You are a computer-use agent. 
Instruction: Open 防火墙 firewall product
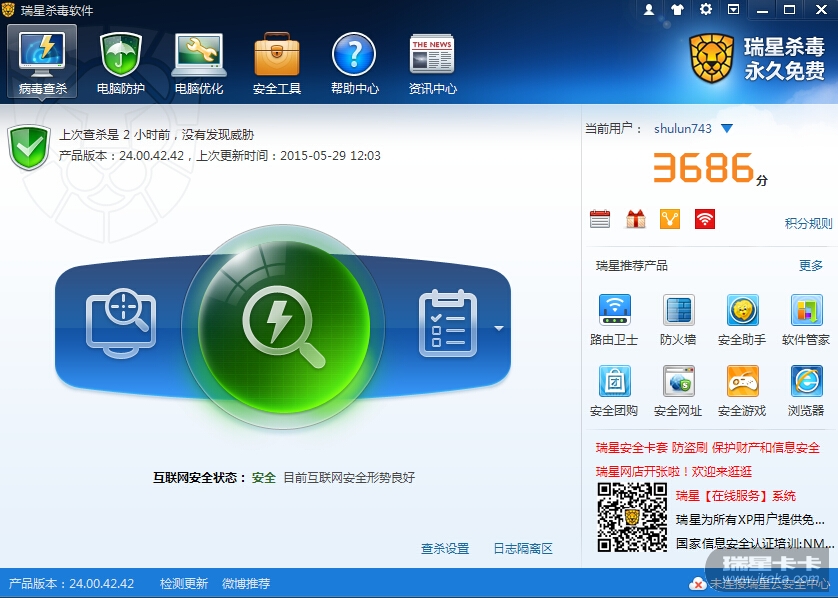coord(678,320)
